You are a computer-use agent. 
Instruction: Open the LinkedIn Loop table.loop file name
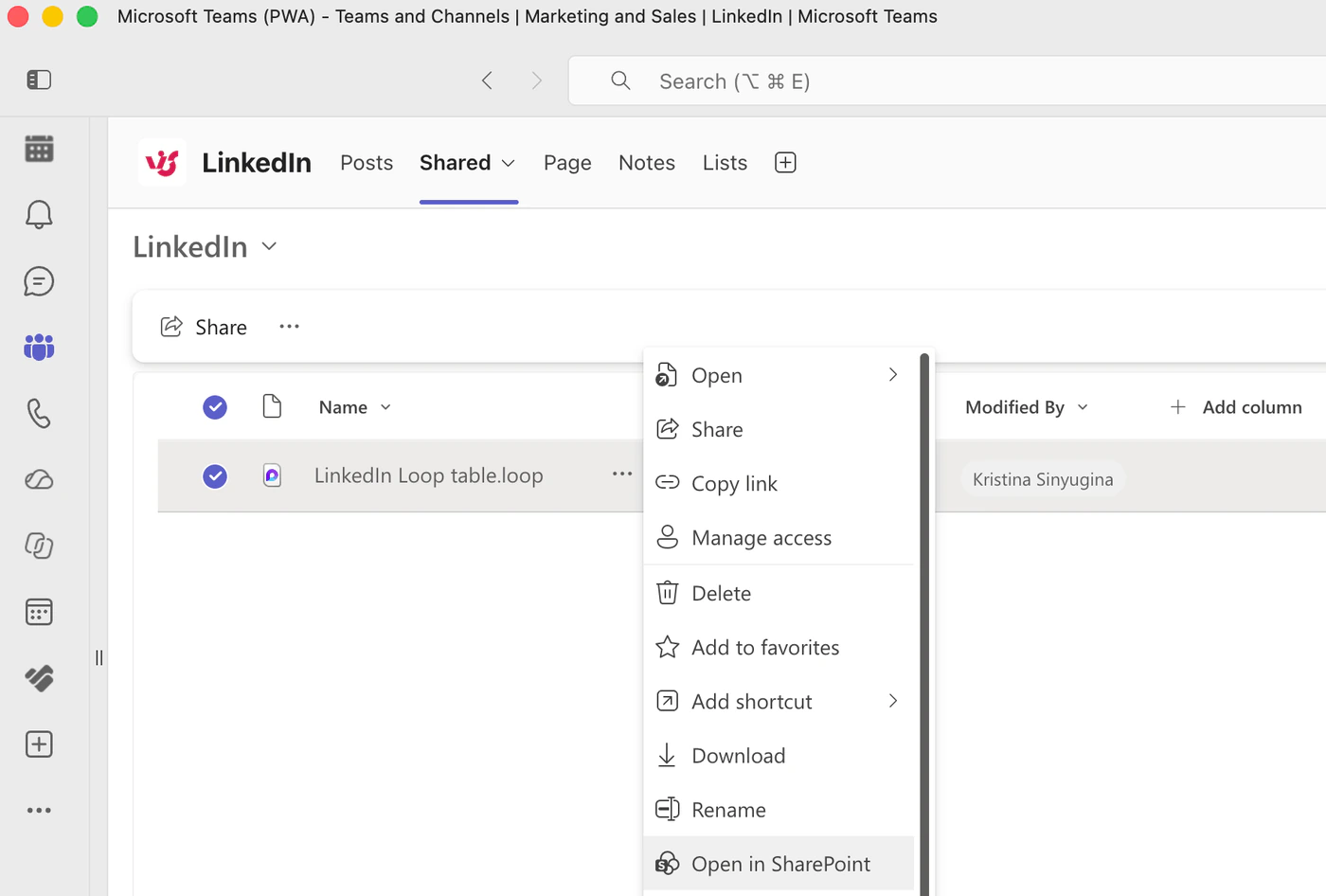pyautogui.click(x=428, y=475)
